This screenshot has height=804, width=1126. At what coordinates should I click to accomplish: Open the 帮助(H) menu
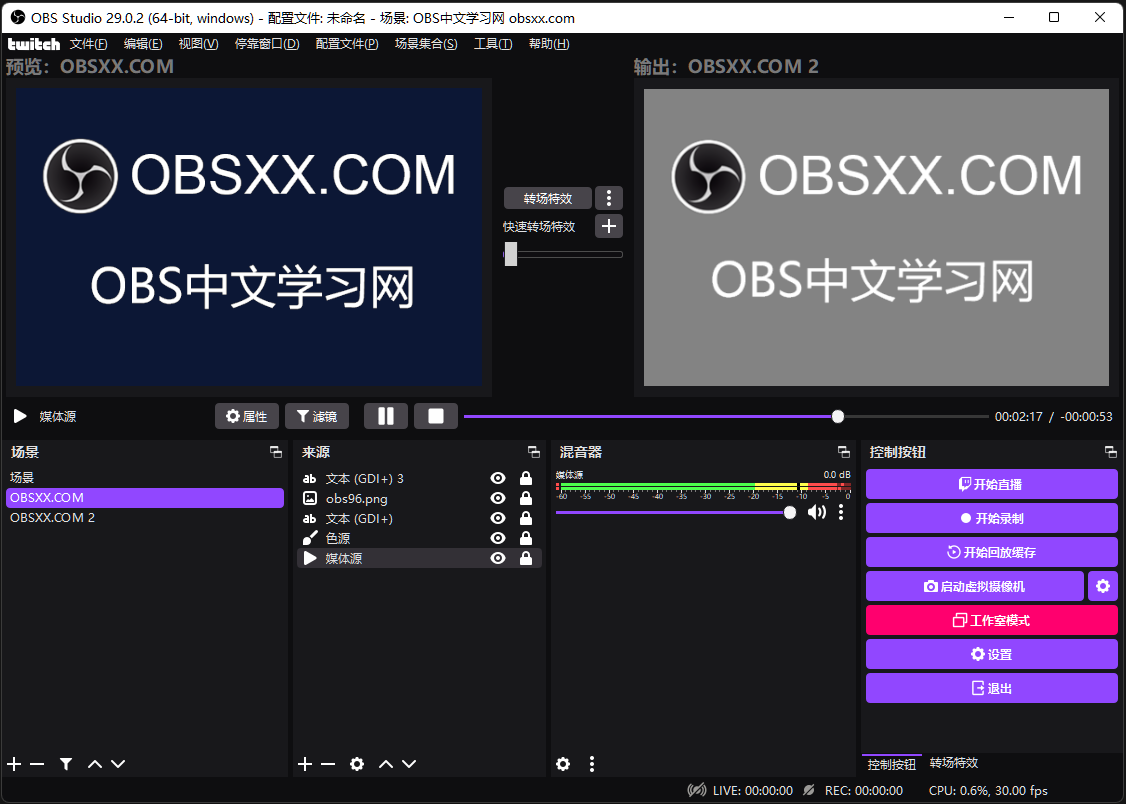point(549,44)
